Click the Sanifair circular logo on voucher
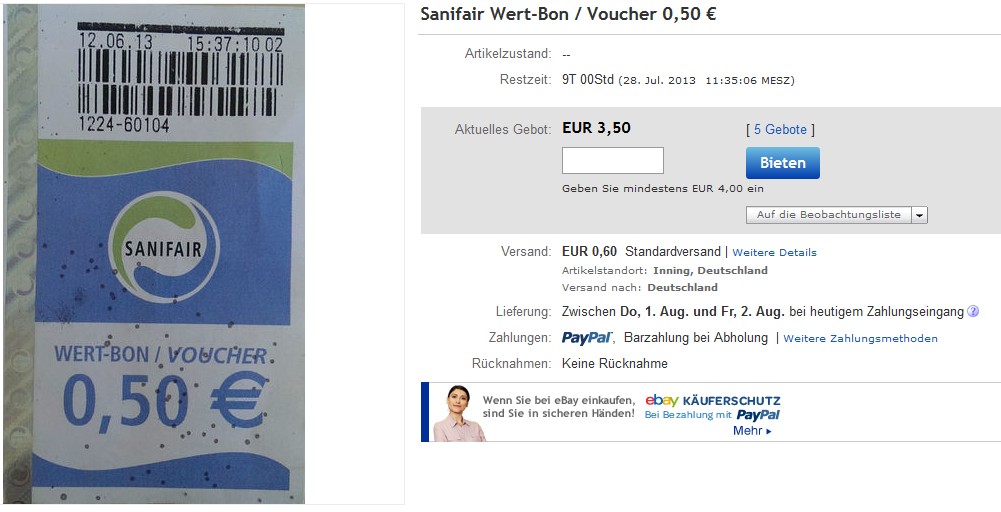 pos(163,248)
